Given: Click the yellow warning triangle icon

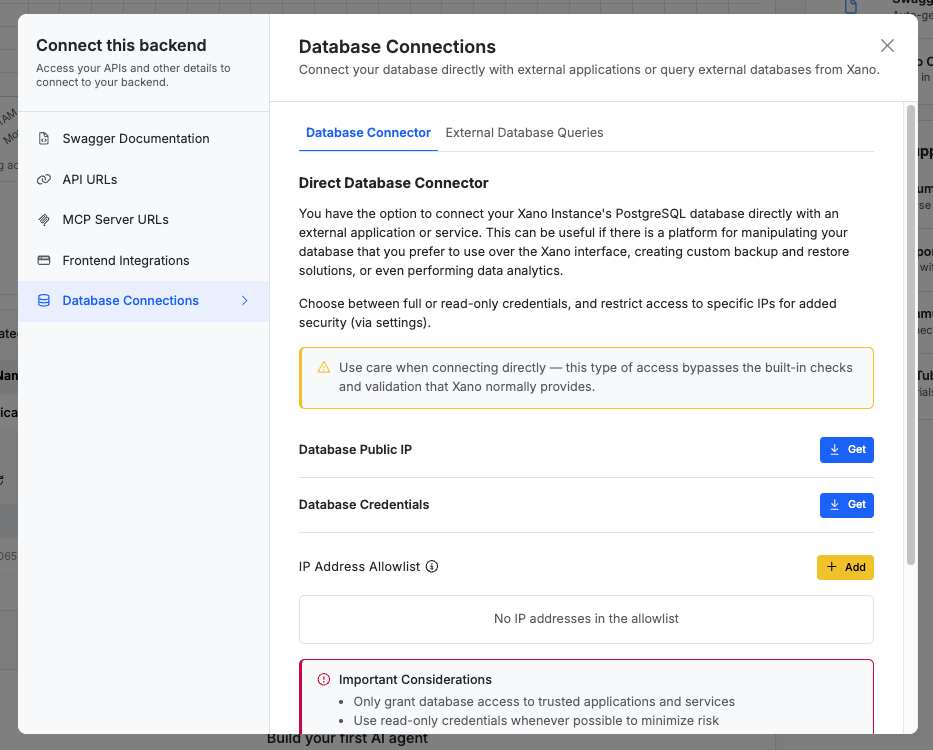Looking at the screenshot, I should pos(324,367).
